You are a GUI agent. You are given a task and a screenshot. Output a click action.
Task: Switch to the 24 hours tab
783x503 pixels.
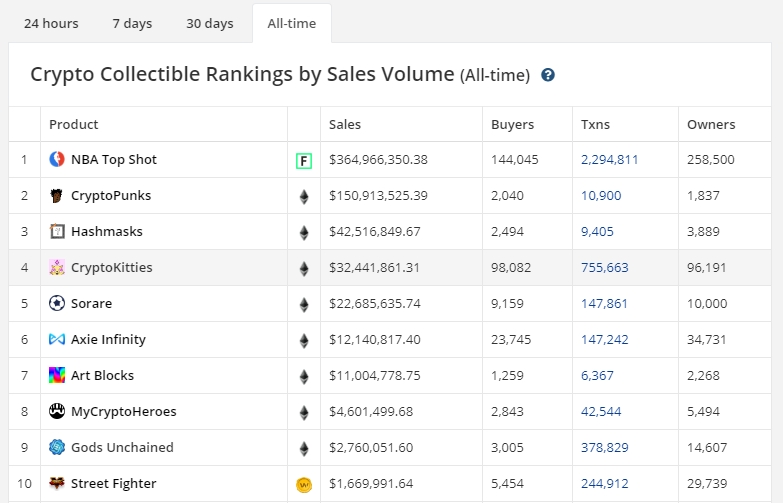51,23
